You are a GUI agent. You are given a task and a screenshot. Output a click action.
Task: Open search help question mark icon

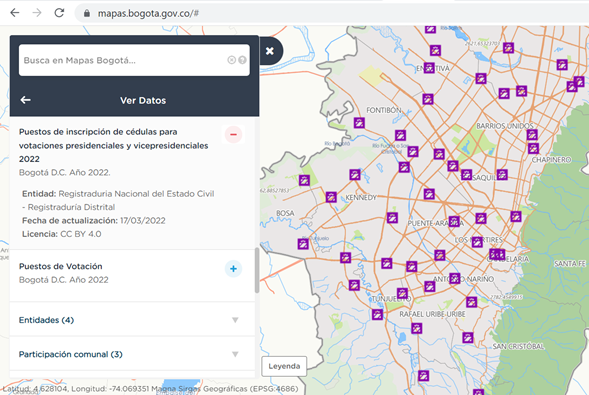pyautogui.click(x=242, y=60)
